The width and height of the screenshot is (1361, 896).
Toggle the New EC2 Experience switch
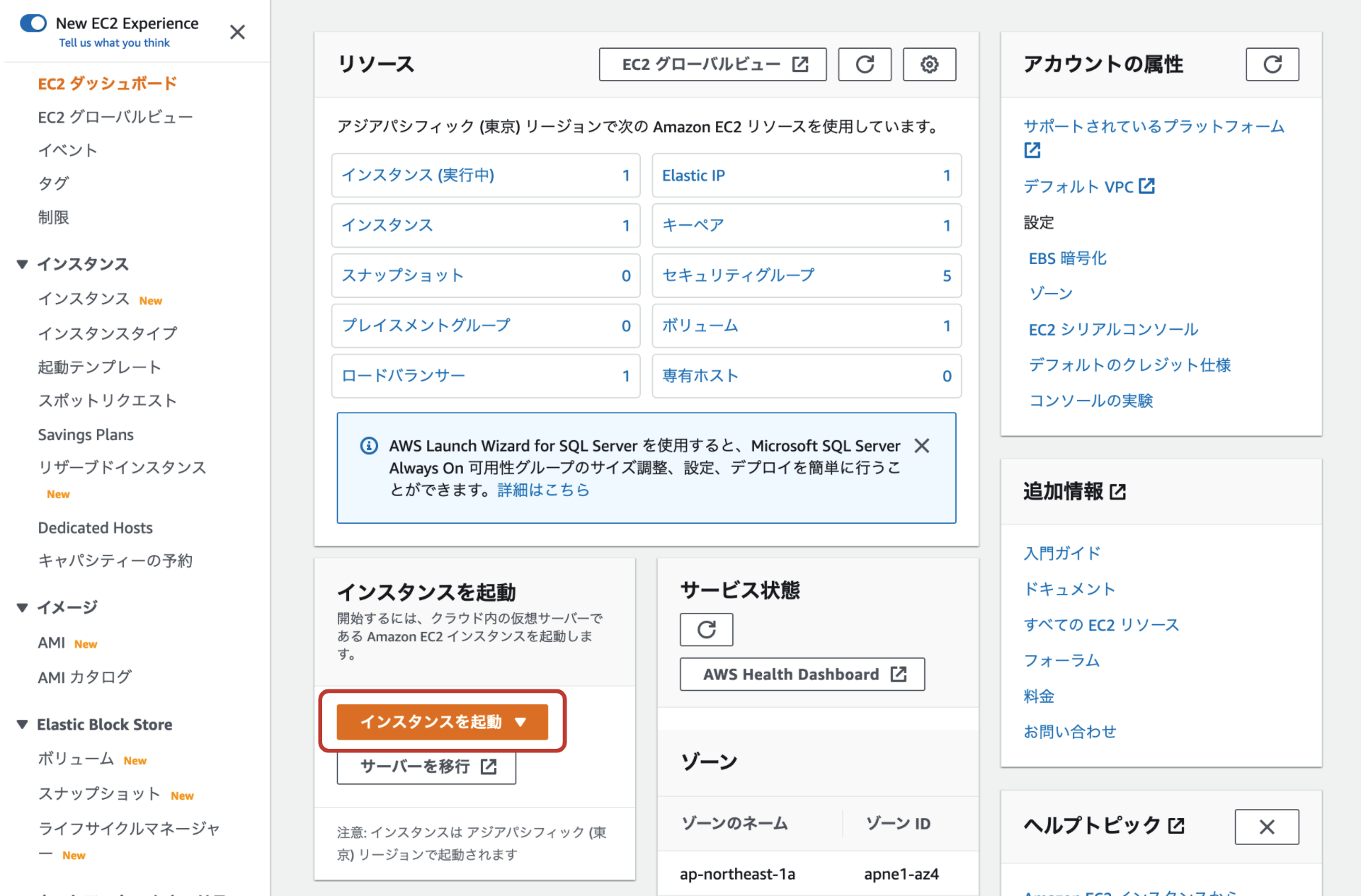[33, 23]
